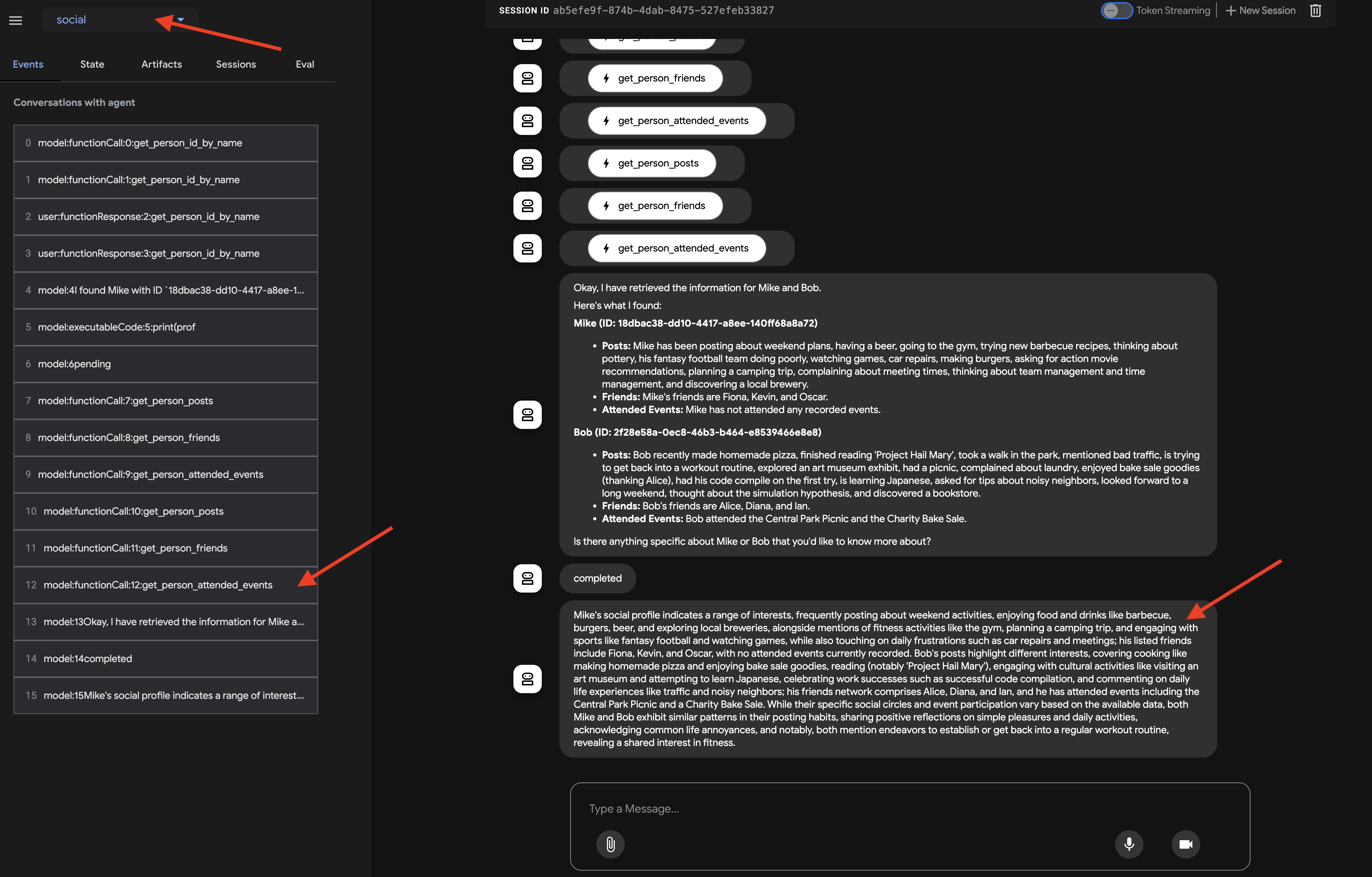
Task: Open the Eval tab
Action: coord(305,64)
